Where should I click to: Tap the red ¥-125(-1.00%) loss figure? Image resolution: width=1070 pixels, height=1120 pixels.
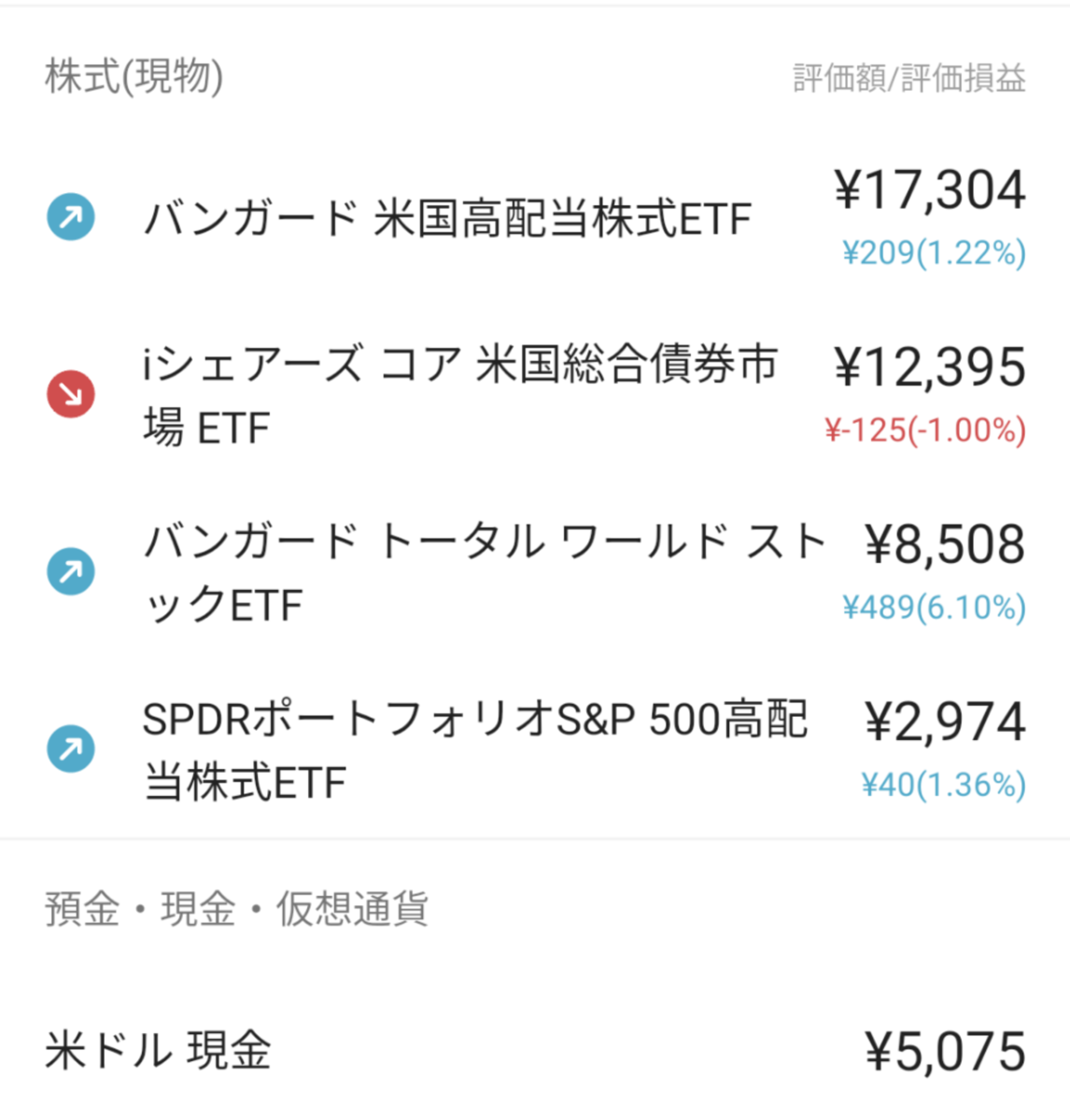[x=925, y=430]
